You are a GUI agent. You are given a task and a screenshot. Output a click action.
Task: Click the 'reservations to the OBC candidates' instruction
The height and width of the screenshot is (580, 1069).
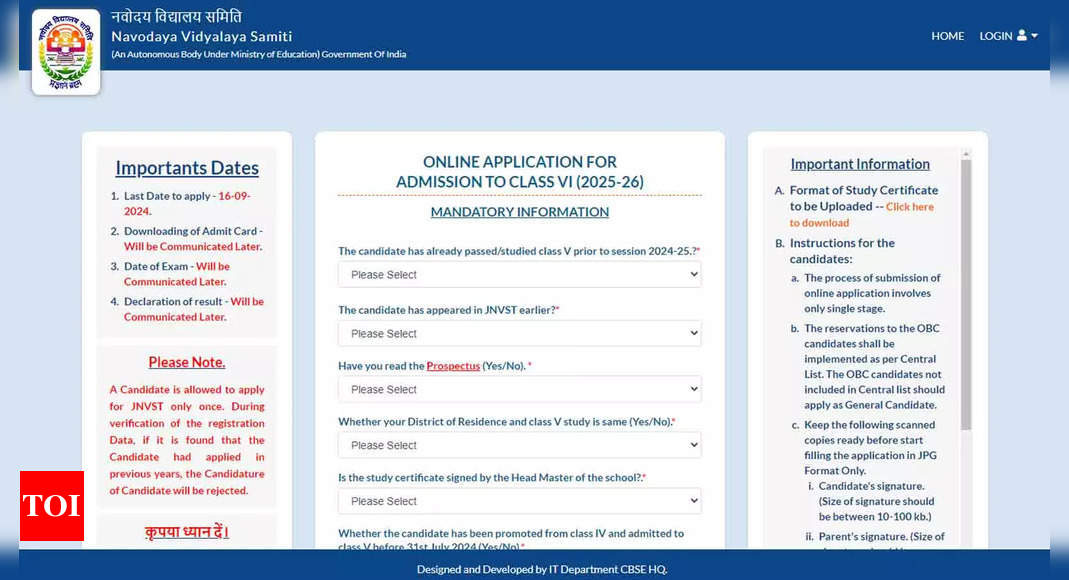pyautogui.click(x=874, y=367)
